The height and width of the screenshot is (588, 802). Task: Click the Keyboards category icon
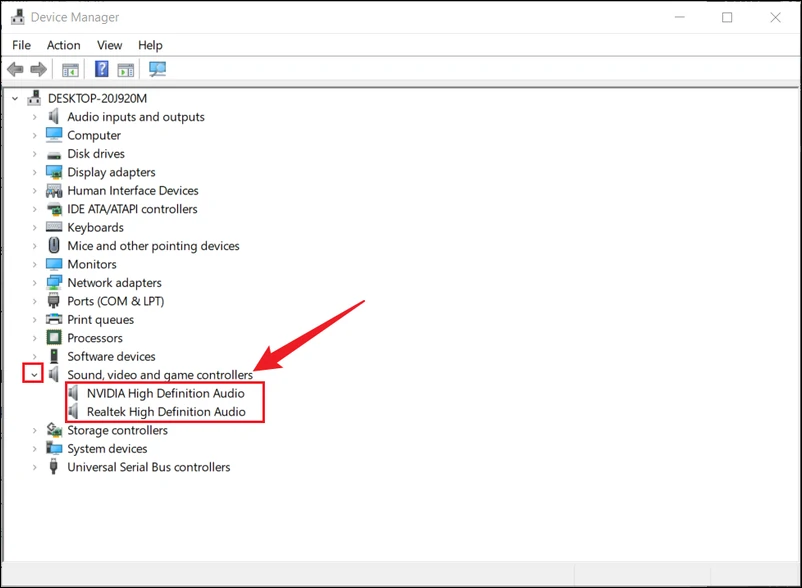54,227
